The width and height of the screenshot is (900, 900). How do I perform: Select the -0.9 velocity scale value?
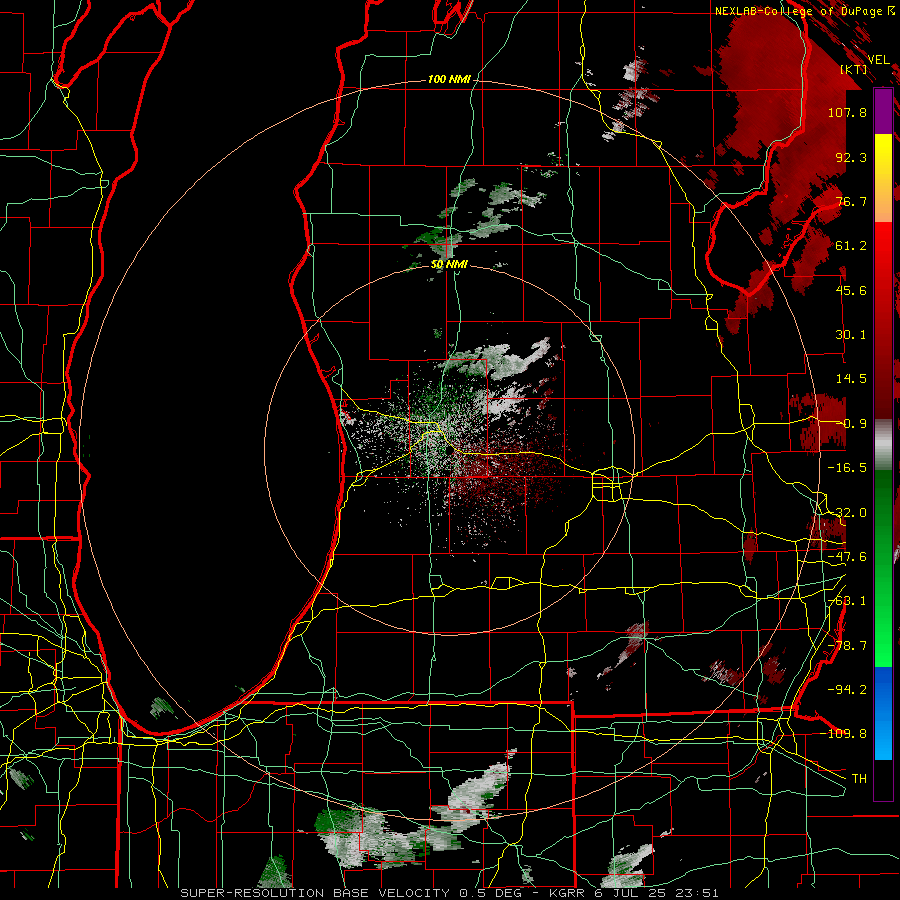pyautogui.click(x=851, y=424)
